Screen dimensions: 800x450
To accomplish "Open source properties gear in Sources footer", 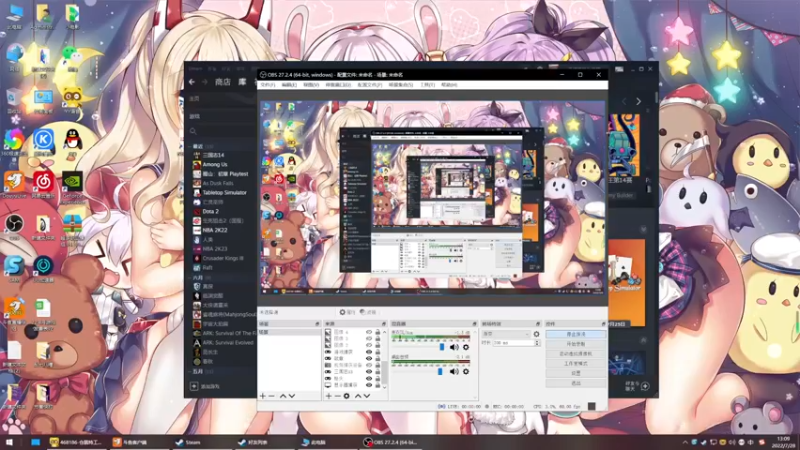I will (x=346, y=396).
